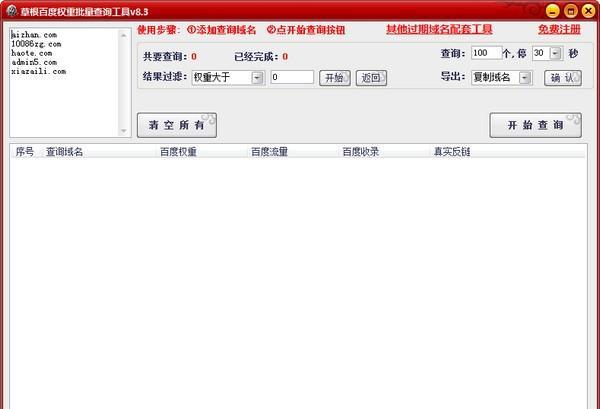
Task: Click the ①添加查询域名 step text
Action: (222, 30)
